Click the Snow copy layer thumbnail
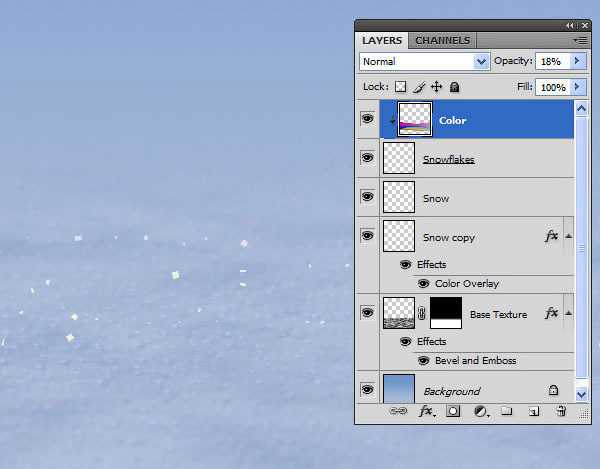Screen dimensions: 600x469 (x=399, y=236)
